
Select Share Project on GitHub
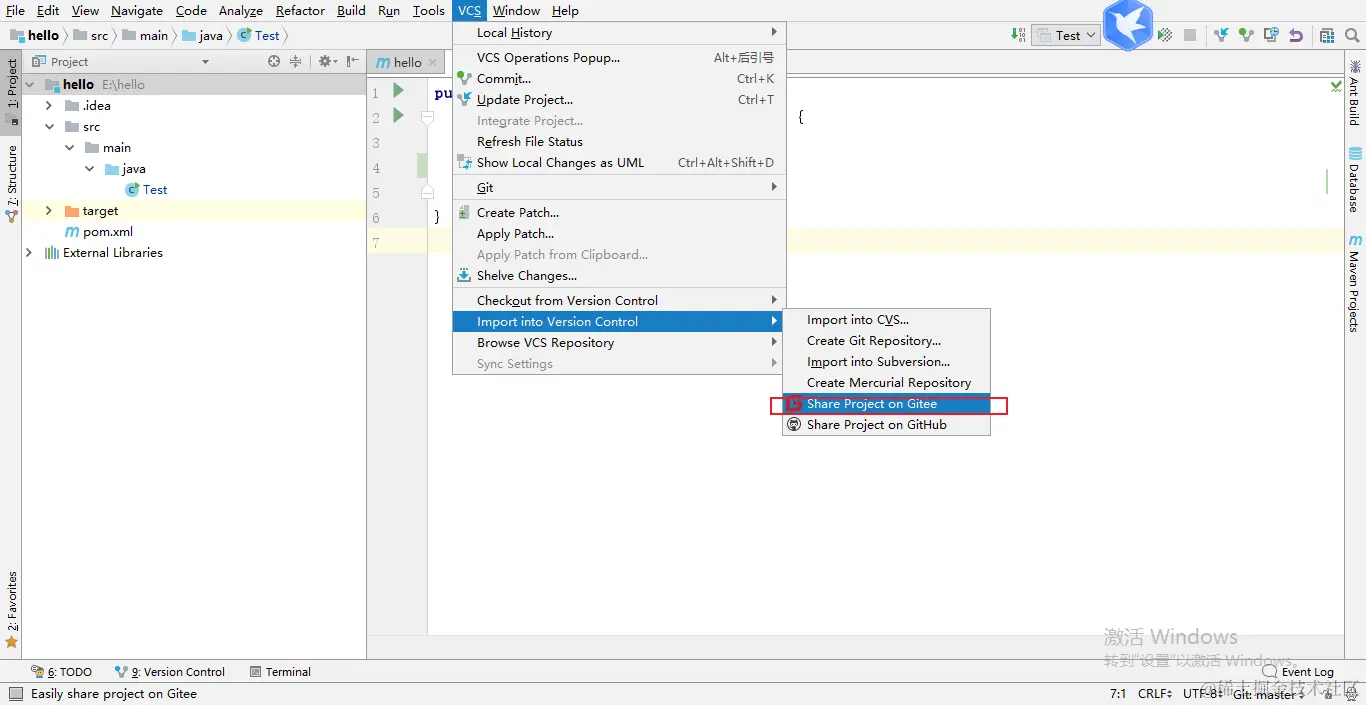tap(886, 425)
